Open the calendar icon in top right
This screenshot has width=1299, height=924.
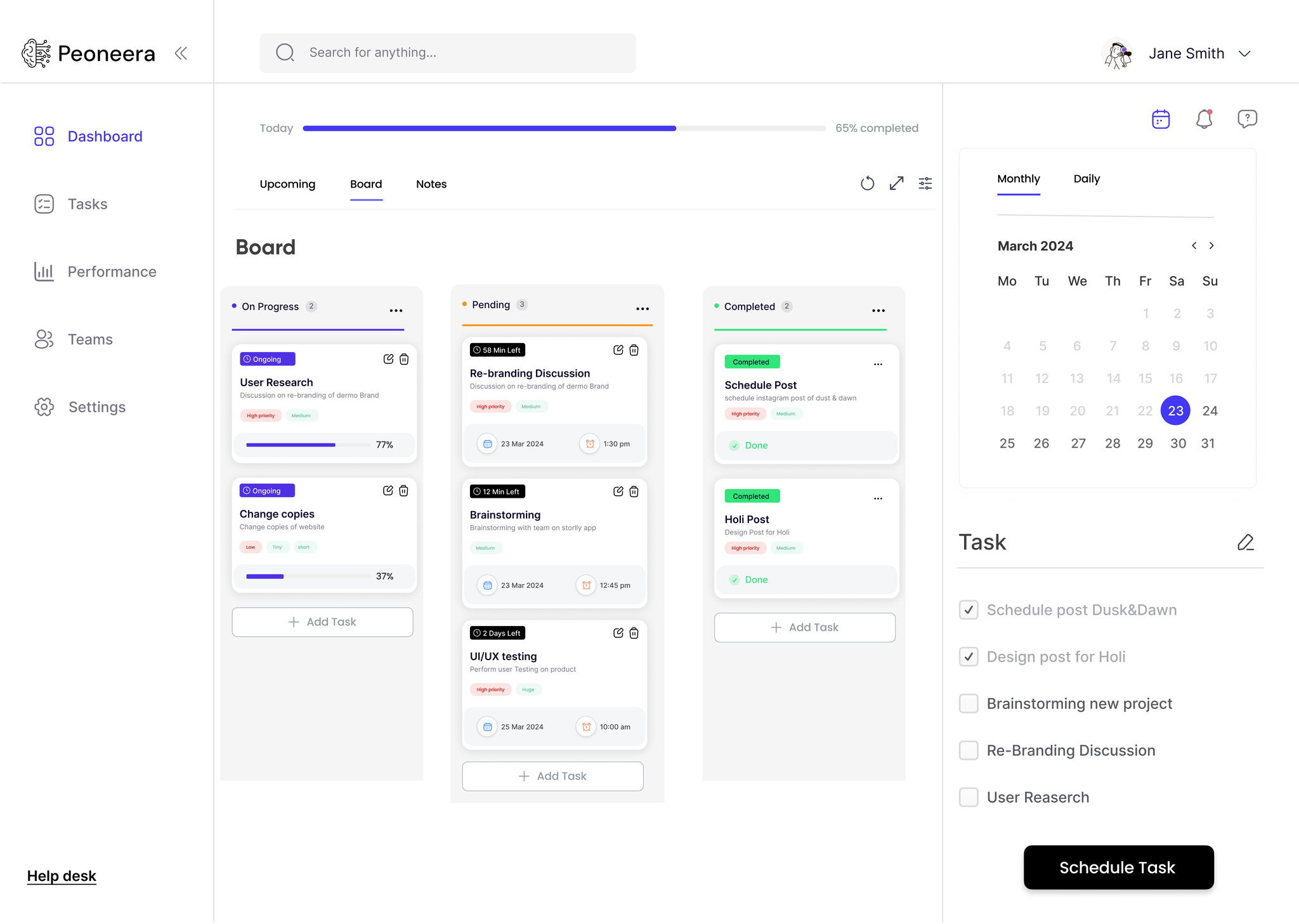(x=1160, y=119)
